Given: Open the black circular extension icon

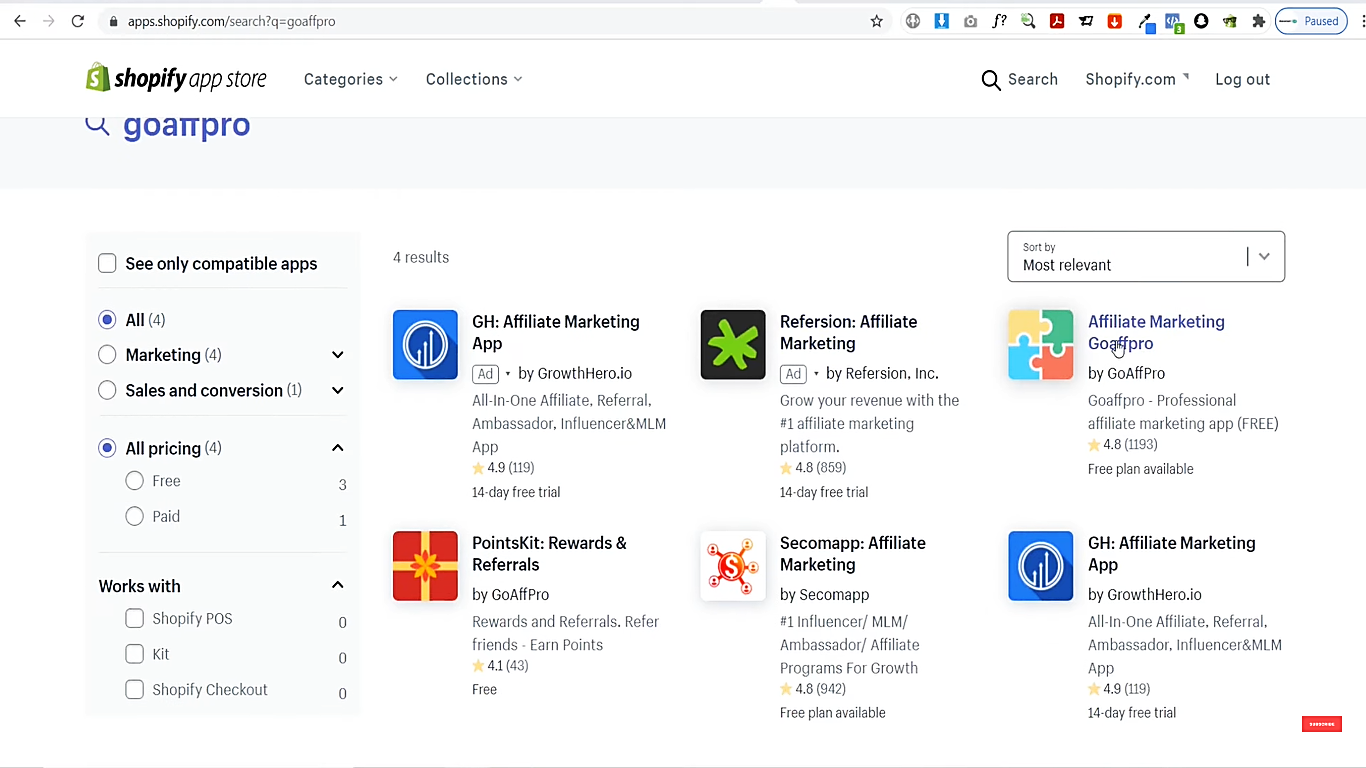Looking at the screenshot, I should click(1201, 21).
